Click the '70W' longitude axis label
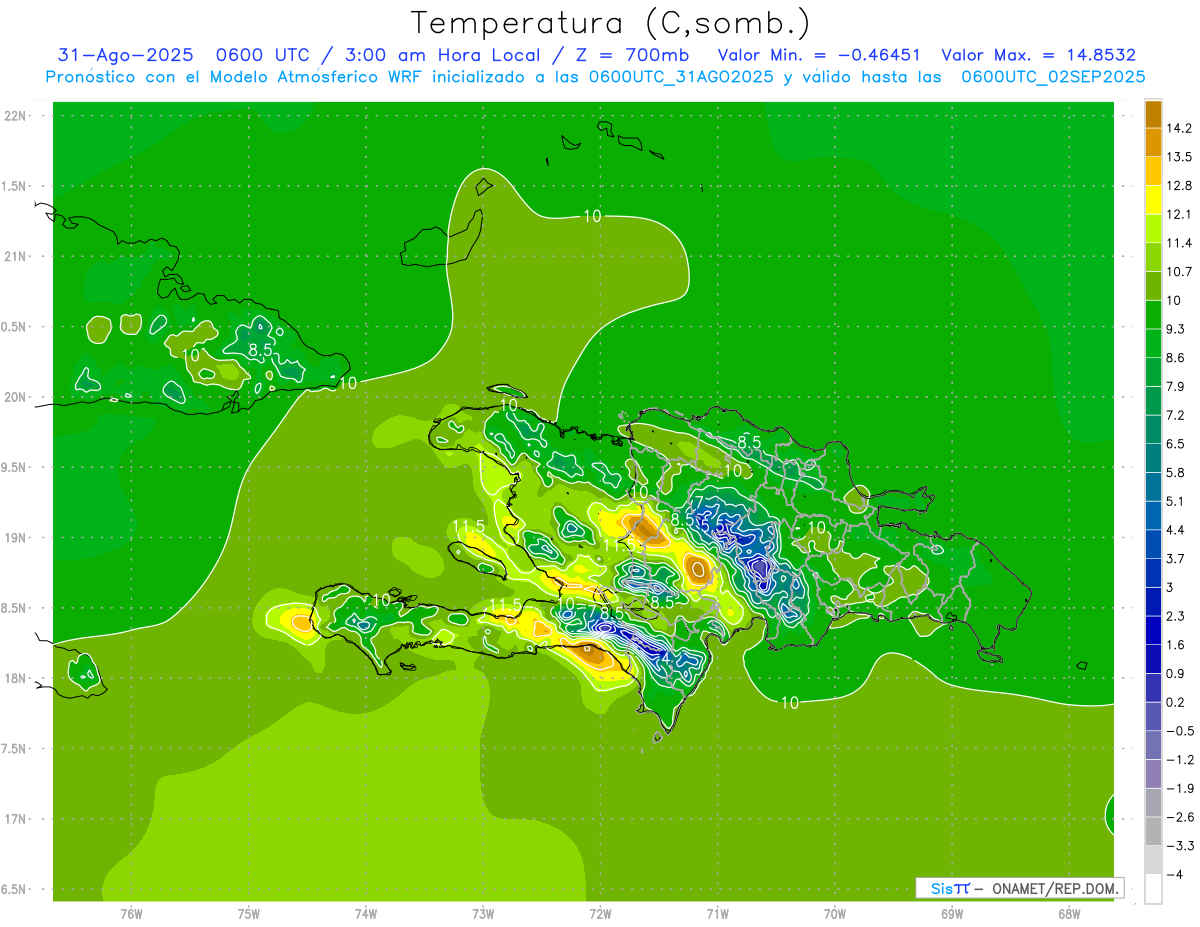This screenshot has height=927, width=1200. (x=835, y=914)
